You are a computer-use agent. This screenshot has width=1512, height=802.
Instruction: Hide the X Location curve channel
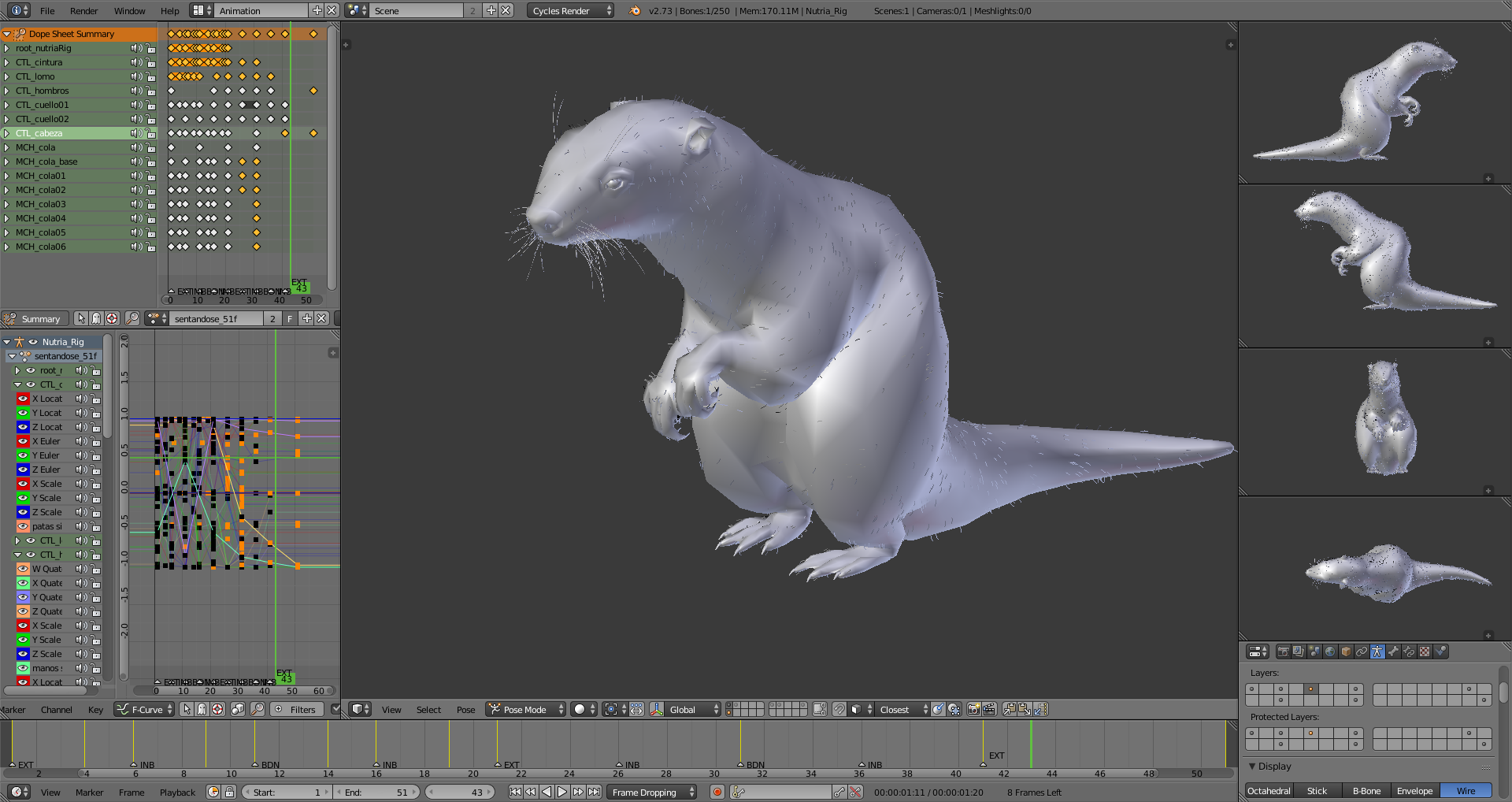tap(23, 399)
